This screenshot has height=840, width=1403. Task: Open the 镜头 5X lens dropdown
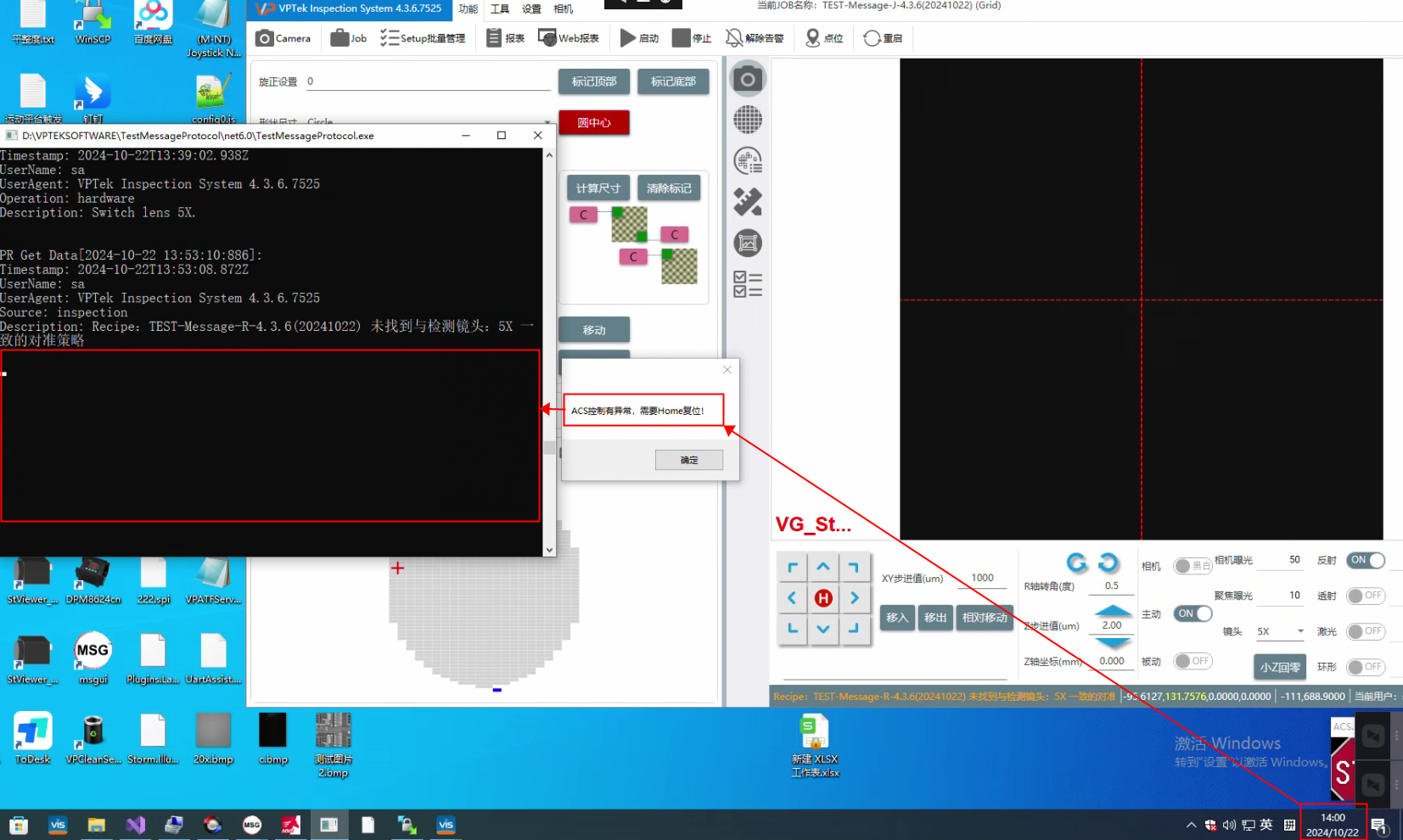(1281, 631)
